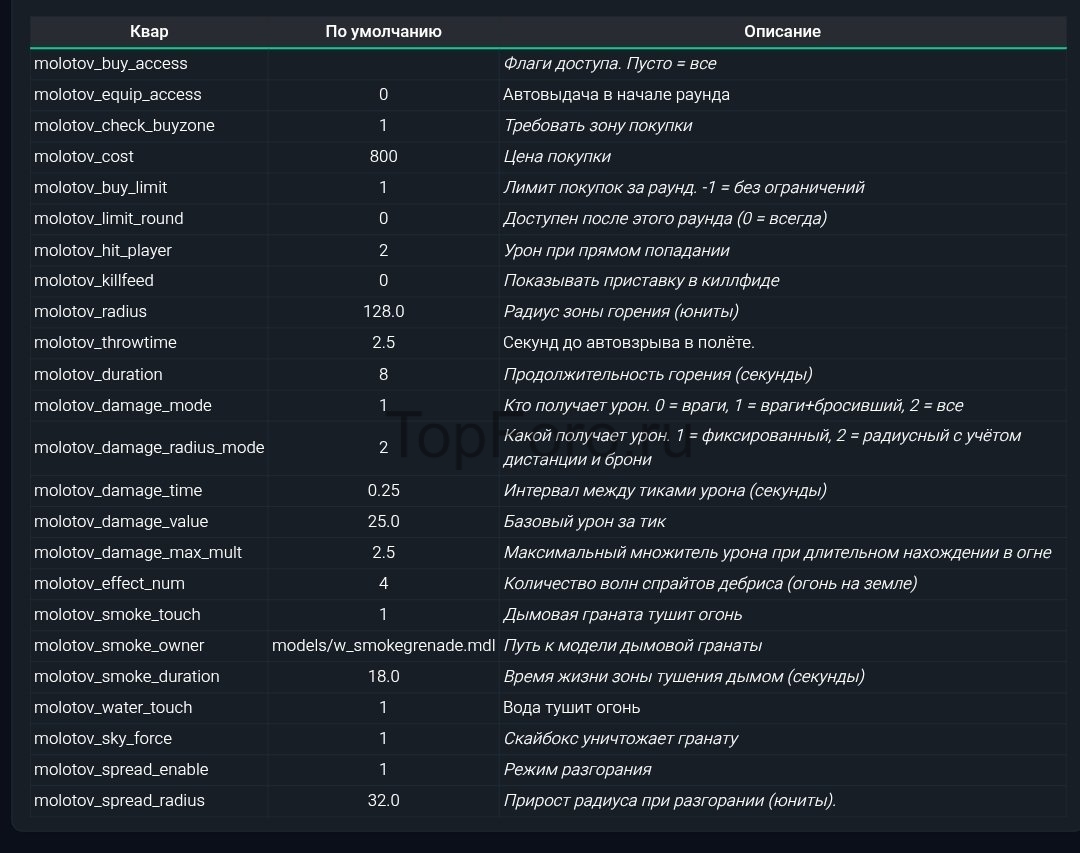Click the molotov_damage_value default 25.0
The image size is (1080, 853).
click(x=384, y=522)
